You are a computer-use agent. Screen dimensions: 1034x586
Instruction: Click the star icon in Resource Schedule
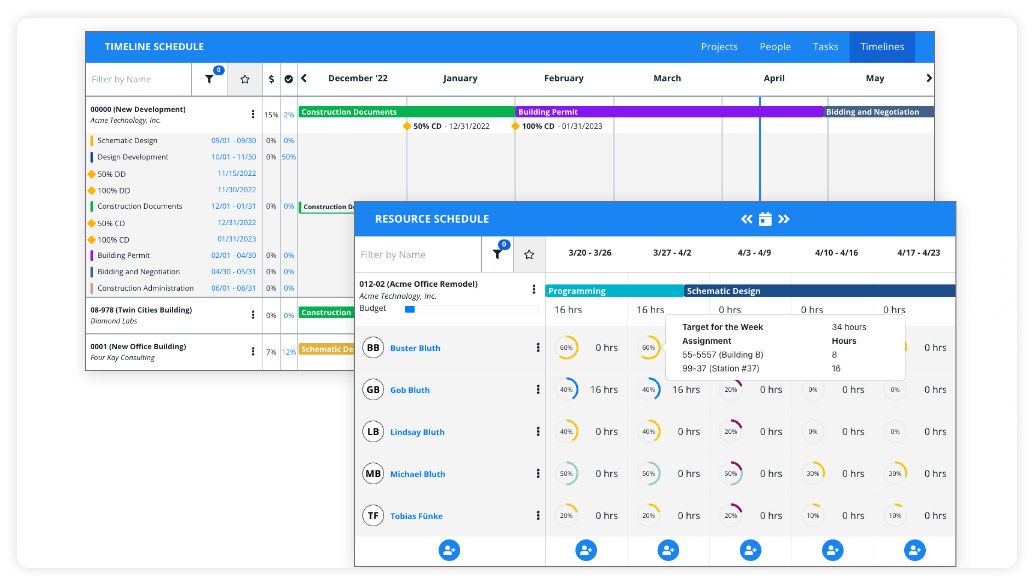click(x=529, y=253)
